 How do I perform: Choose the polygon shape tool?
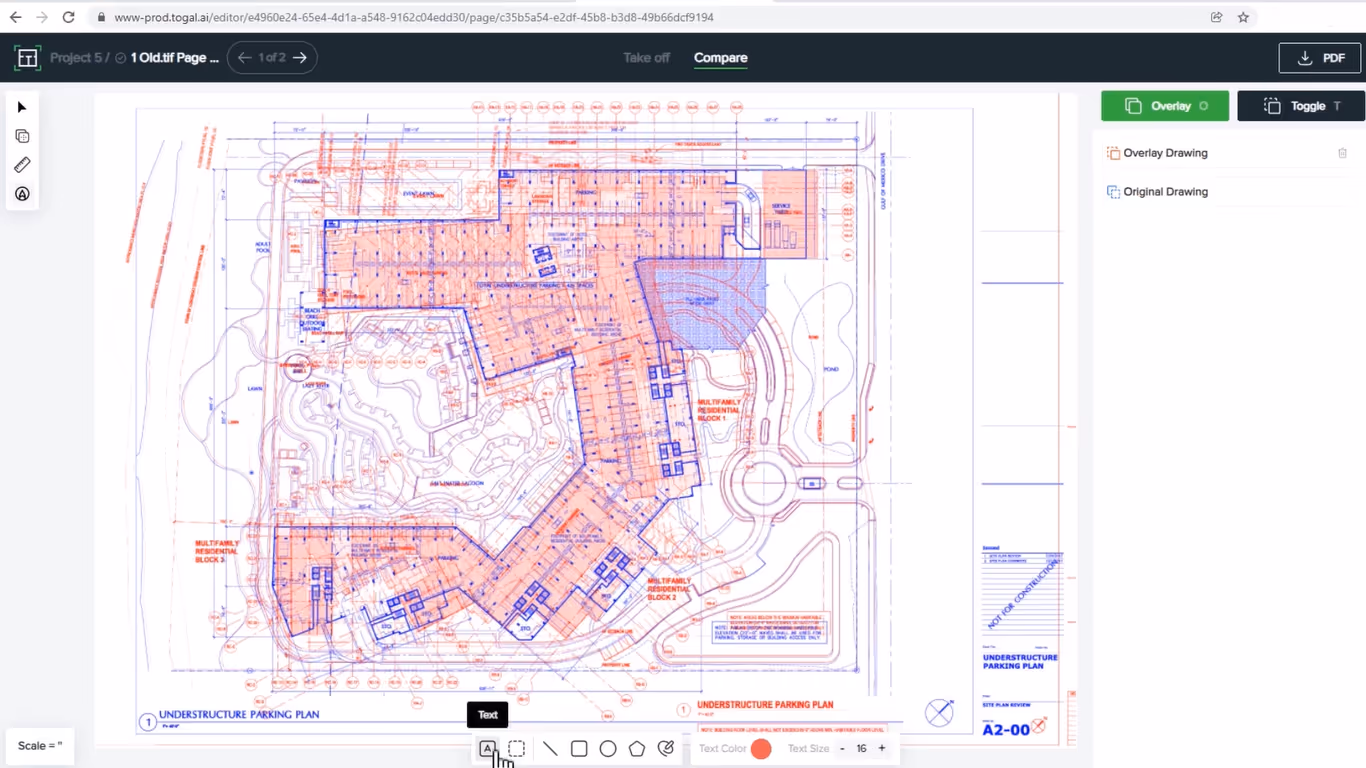(x=637, y=748)
